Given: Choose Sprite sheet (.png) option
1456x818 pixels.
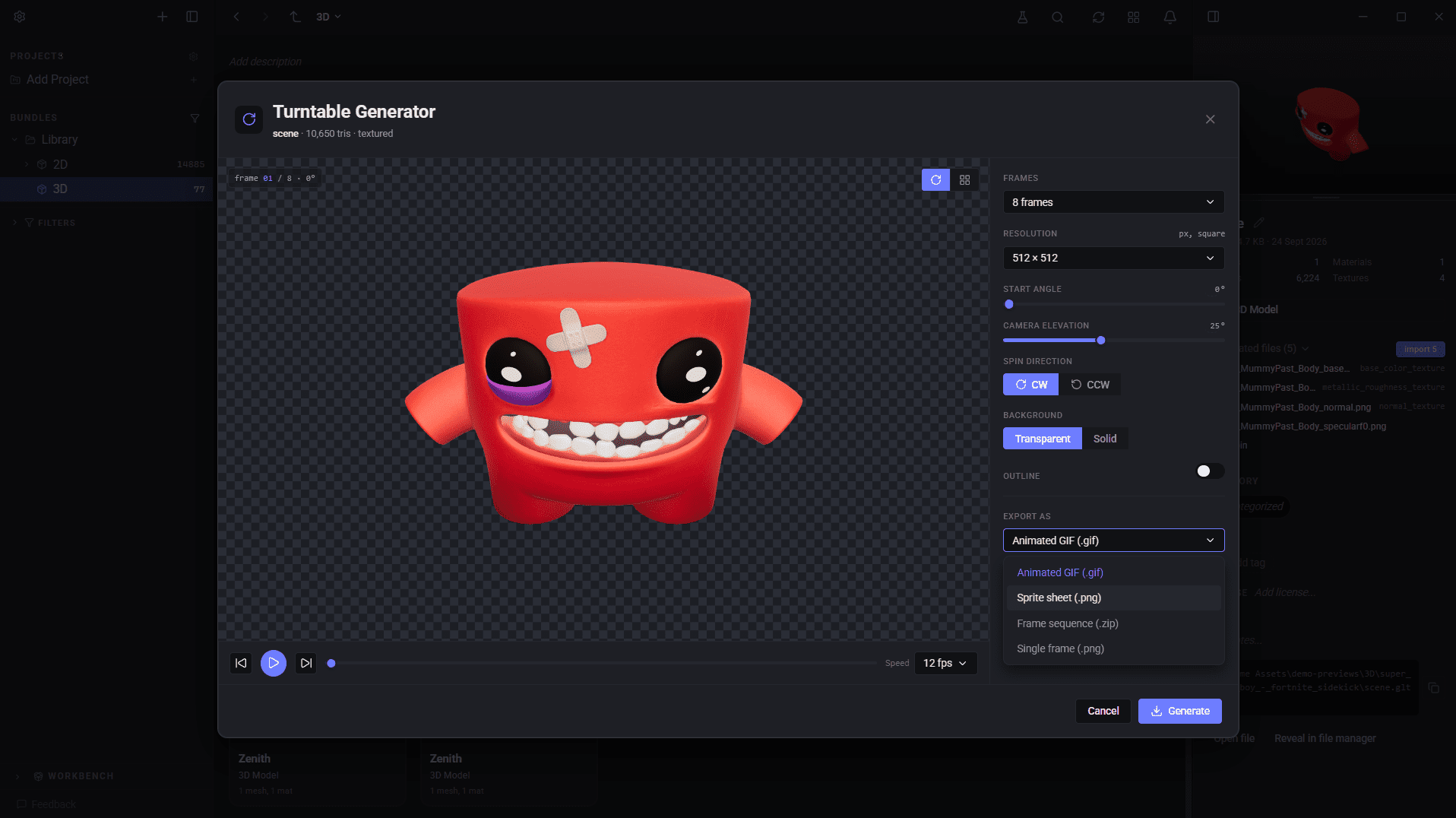Looking at the screenshot, I should (x=1113, y=598).
